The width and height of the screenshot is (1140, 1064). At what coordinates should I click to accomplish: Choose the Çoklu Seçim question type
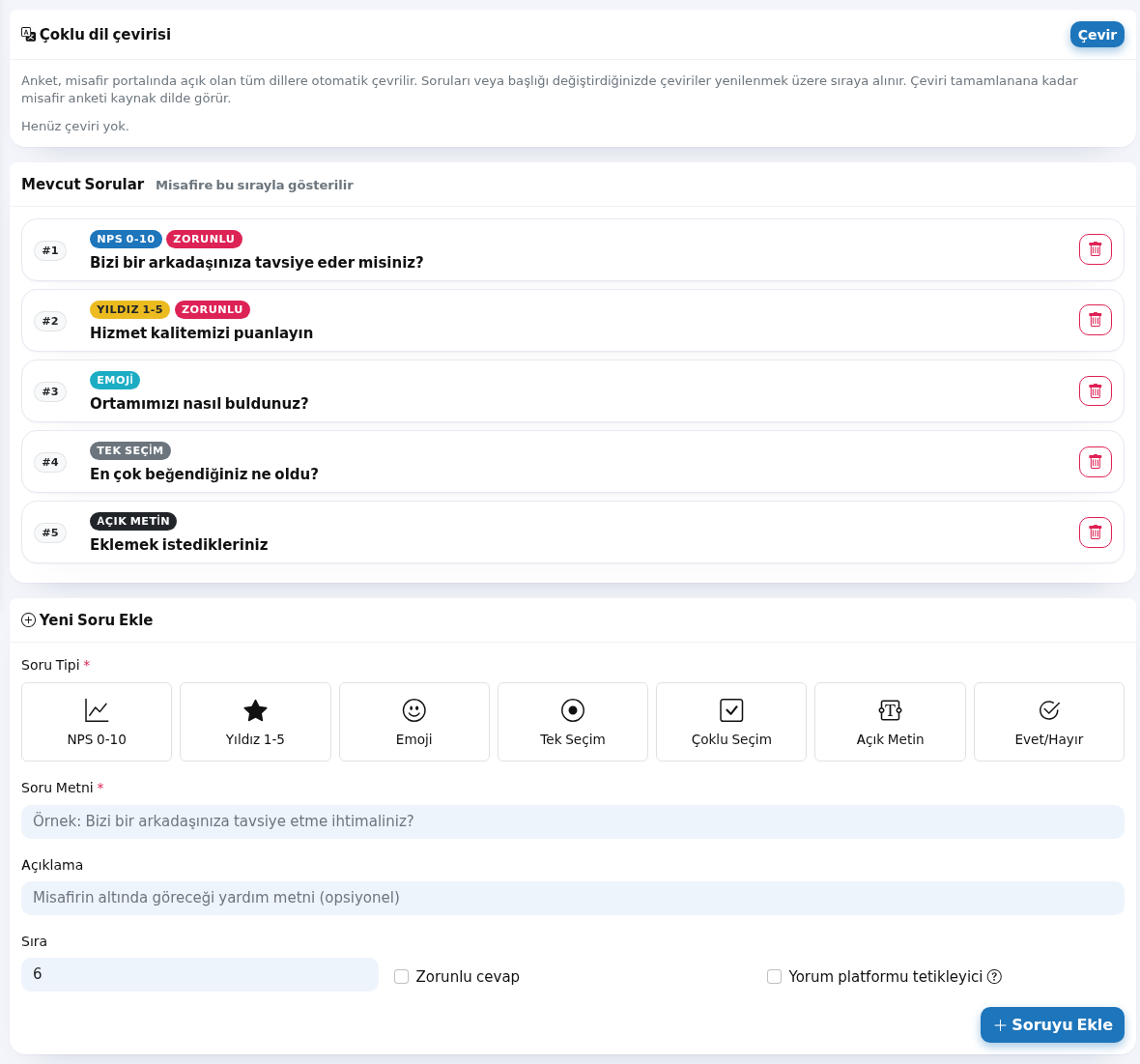pyautogui.click(x=731, y=722)
